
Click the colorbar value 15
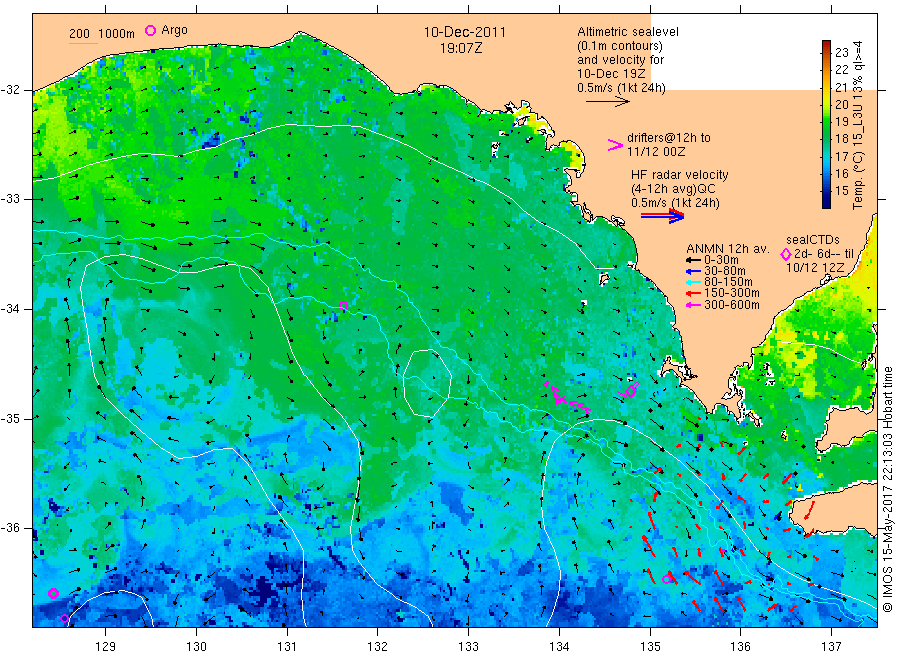click(841, 191)
